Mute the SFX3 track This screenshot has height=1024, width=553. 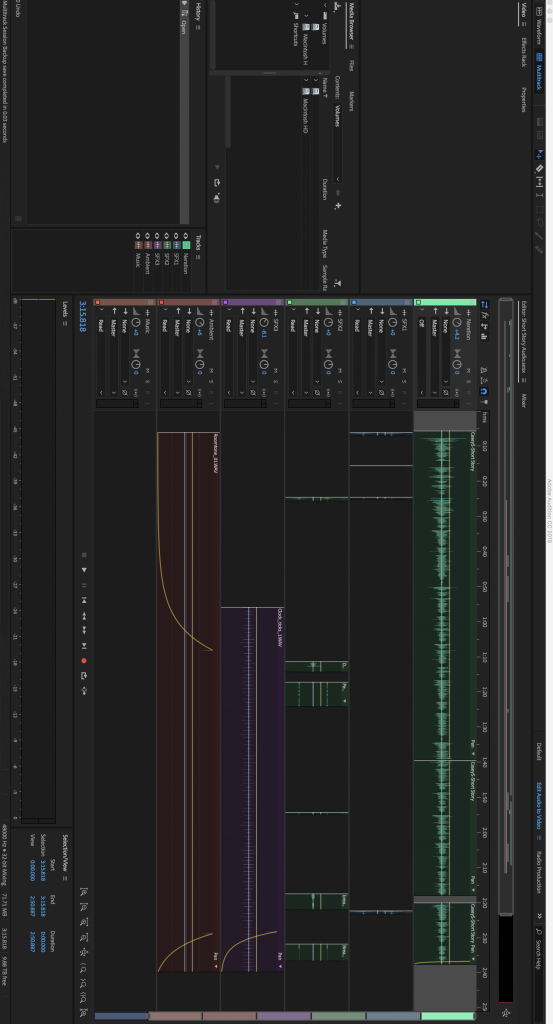point(276,370)
